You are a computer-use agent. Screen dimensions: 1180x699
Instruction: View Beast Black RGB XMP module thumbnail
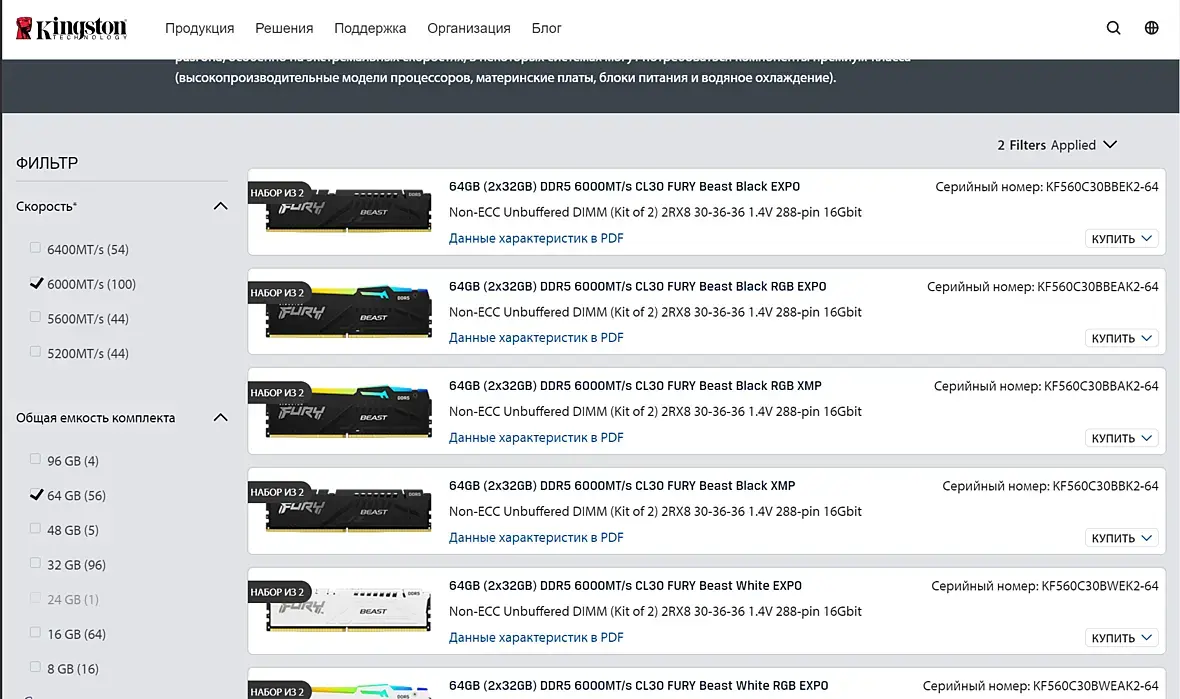348,412
